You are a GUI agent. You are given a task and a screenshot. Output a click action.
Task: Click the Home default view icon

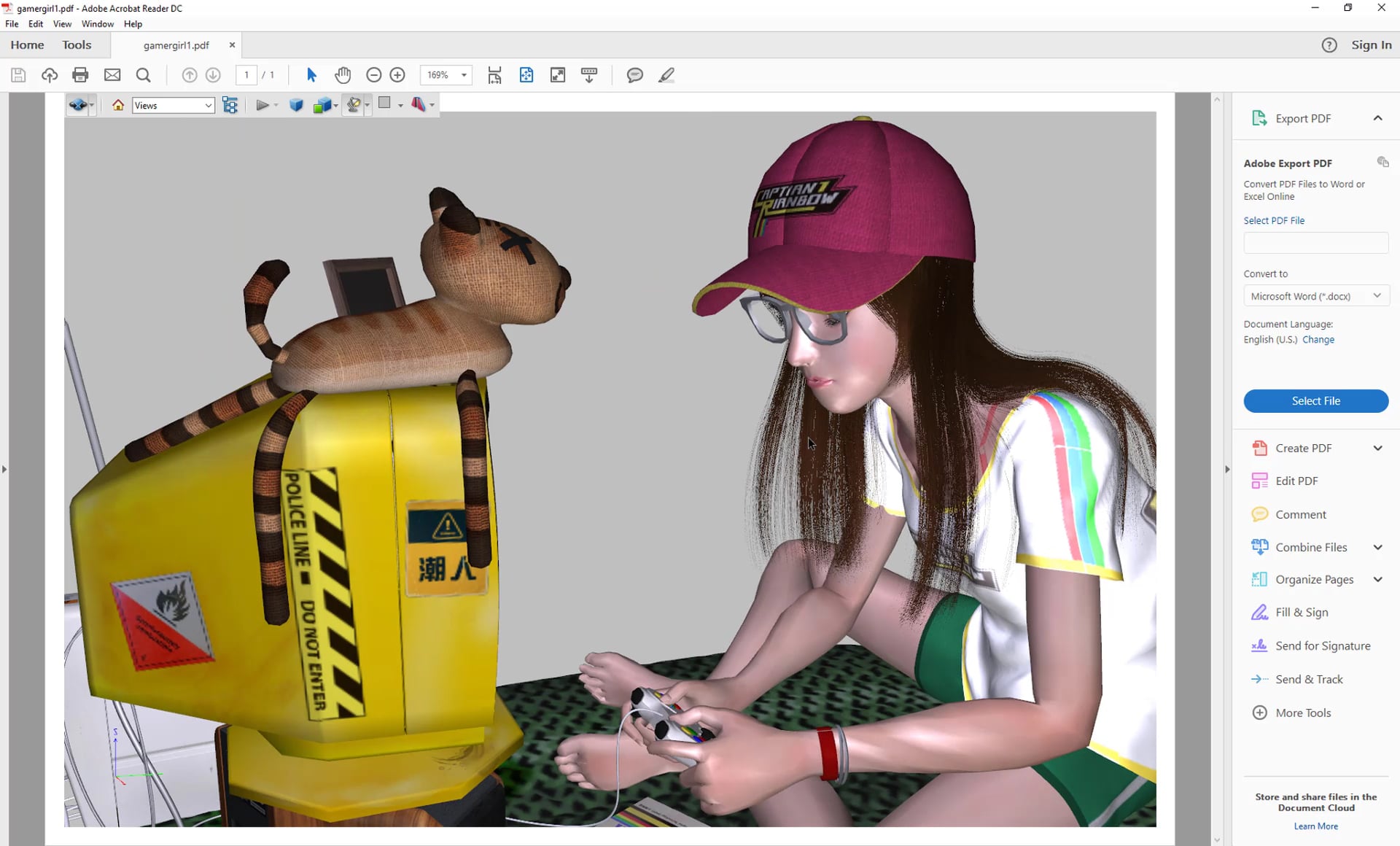117,104
